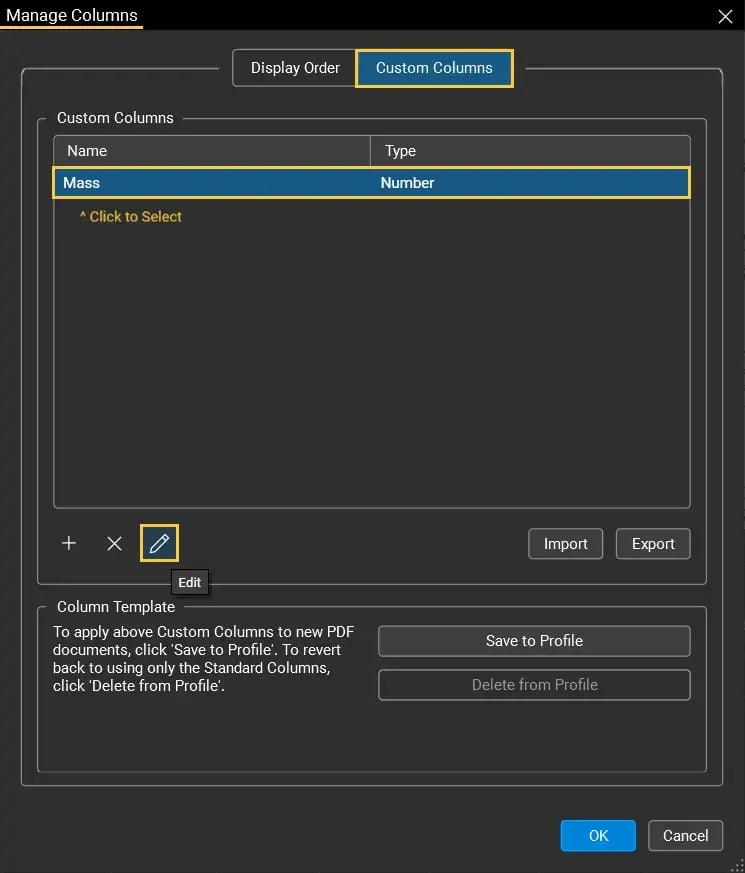Click the Number type cell
Image resolution: width=745 pixels, height=873 pixels.
click(530, 183)
